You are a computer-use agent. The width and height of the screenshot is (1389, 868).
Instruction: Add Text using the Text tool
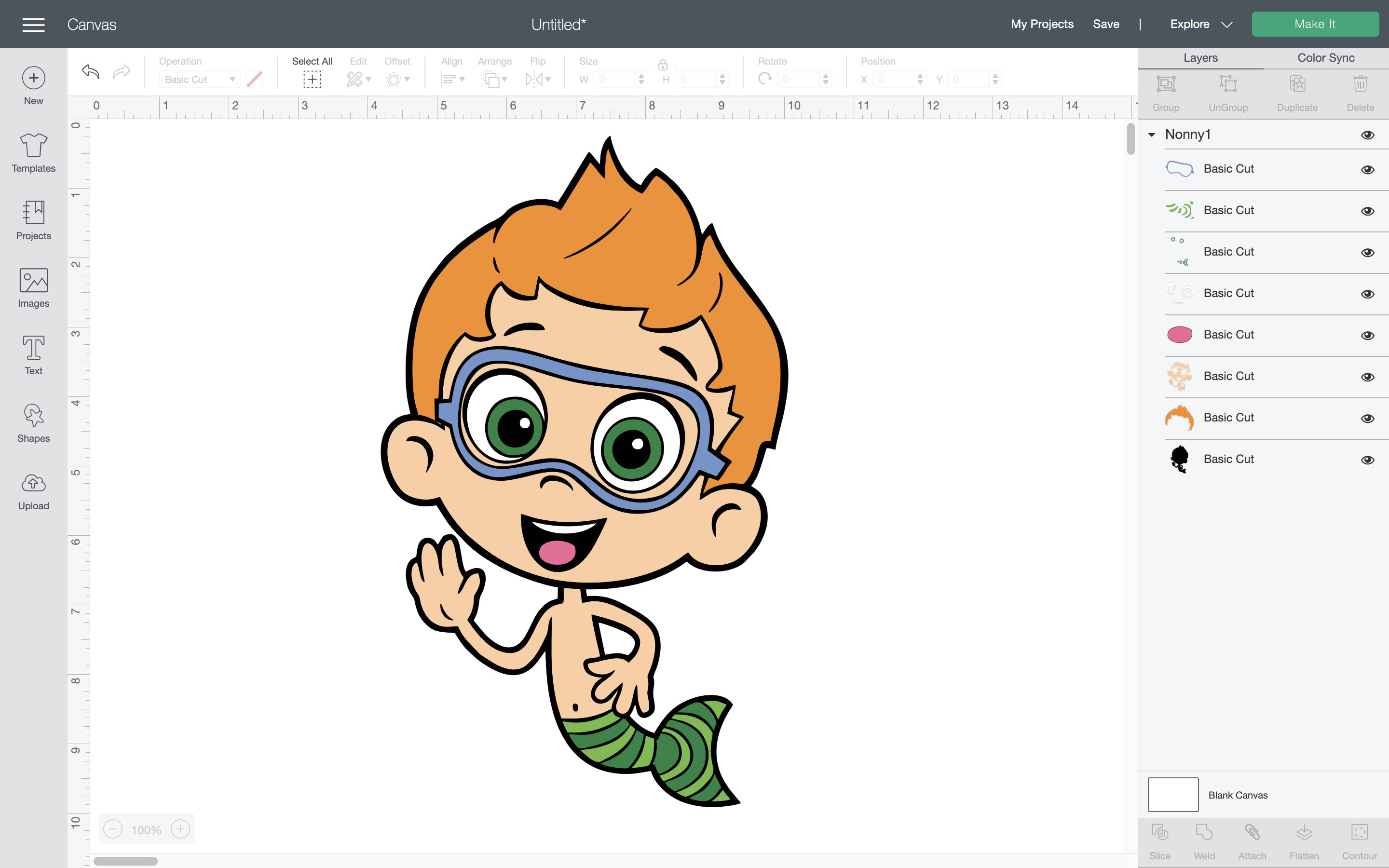point(33,355)
